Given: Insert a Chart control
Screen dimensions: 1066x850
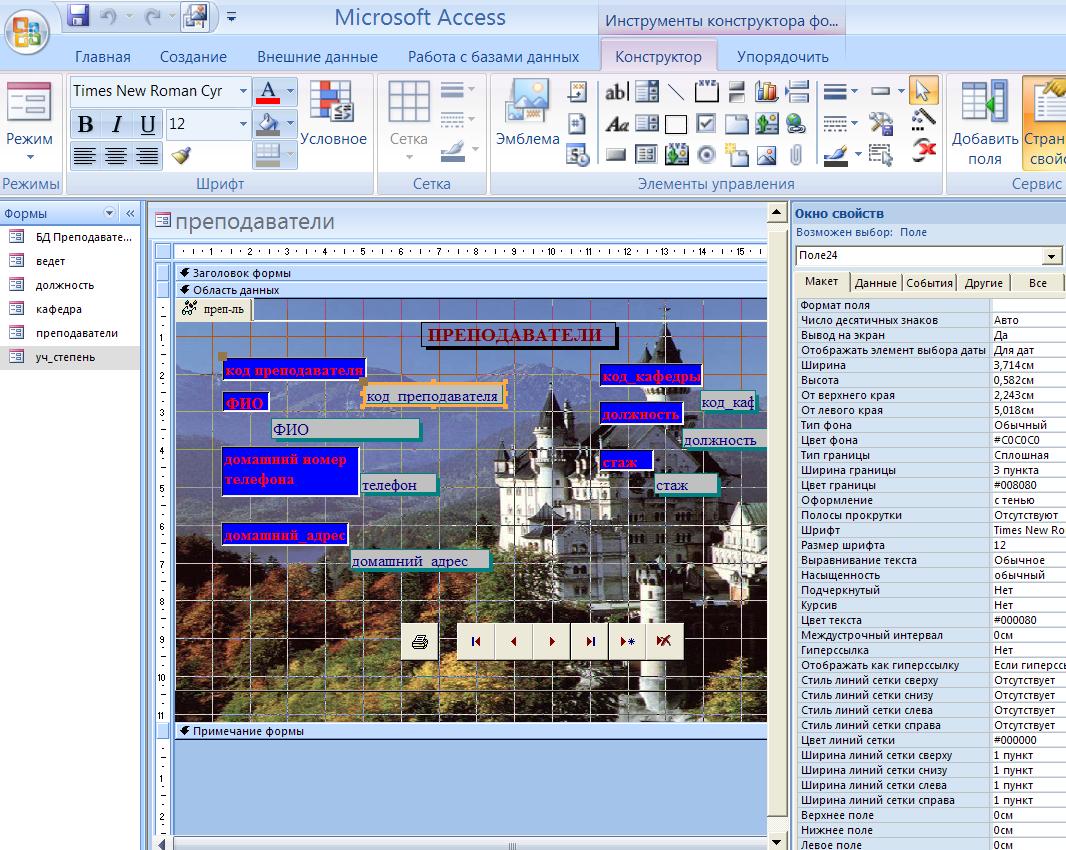Looking at the screenshot, I should click(766, 91).
